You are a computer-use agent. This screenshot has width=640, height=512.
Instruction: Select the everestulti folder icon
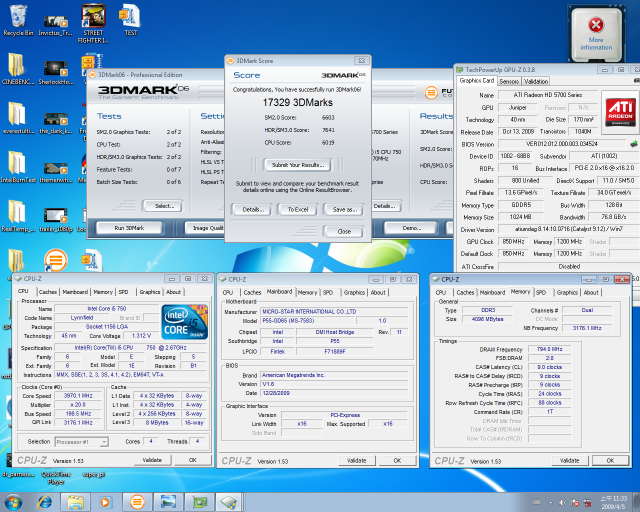[x=18, y=118]
